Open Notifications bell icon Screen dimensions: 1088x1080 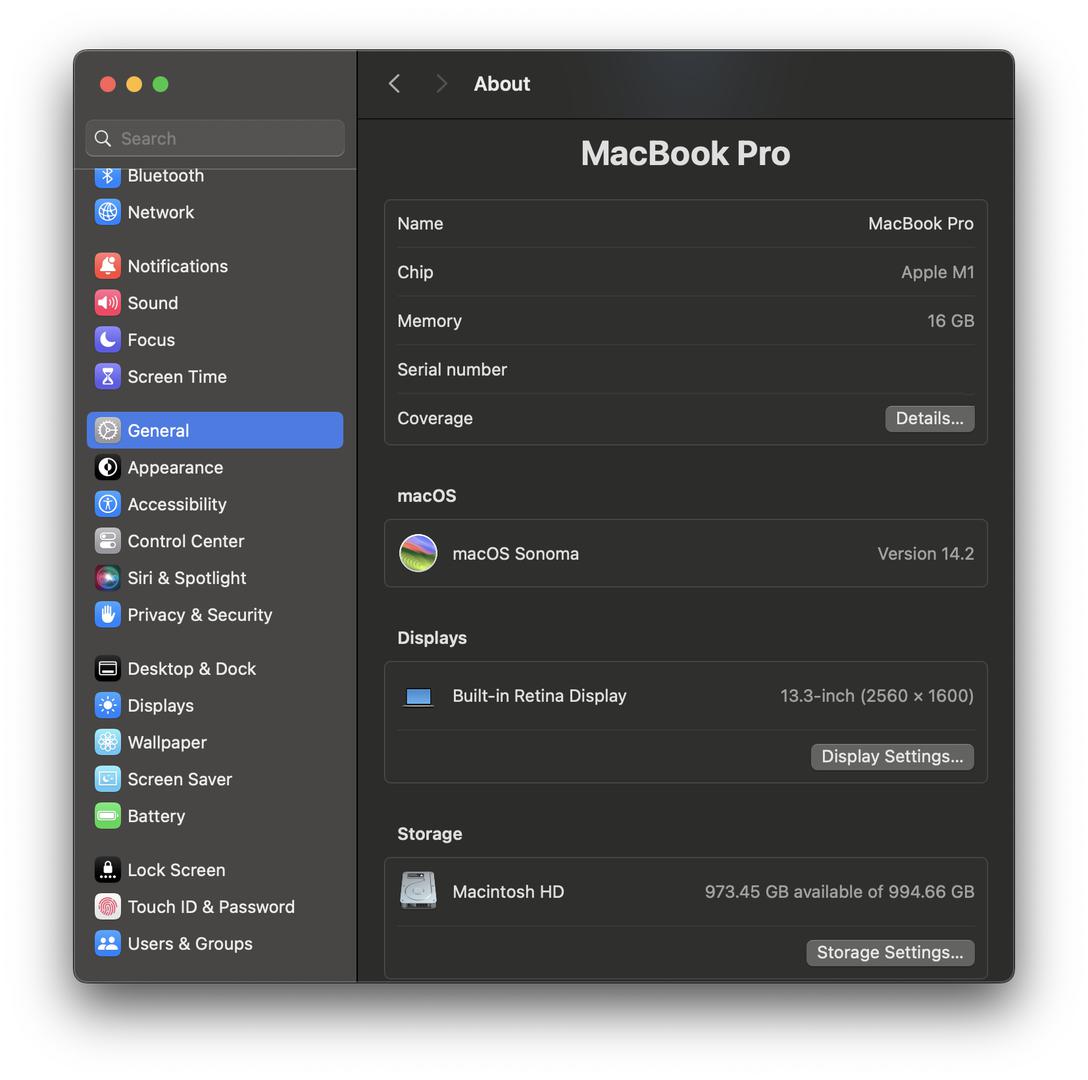[108, 267]
